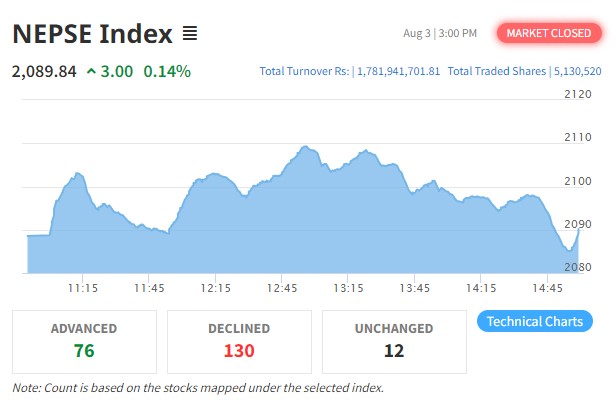Image resolution: width=616 pixels, height=410 pixels.
Task: Click the 11:15 time axis marker
Action: pos(82,288)
